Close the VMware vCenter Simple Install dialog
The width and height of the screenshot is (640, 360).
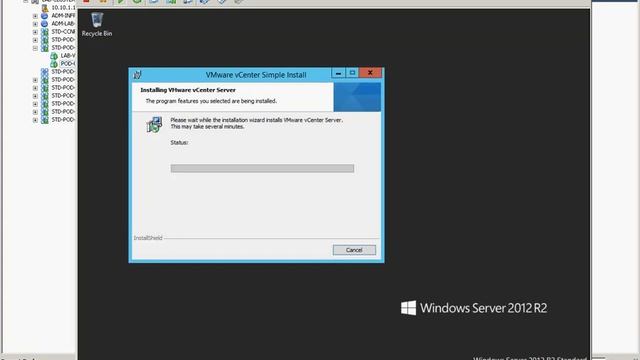click(x=370, y=73)
